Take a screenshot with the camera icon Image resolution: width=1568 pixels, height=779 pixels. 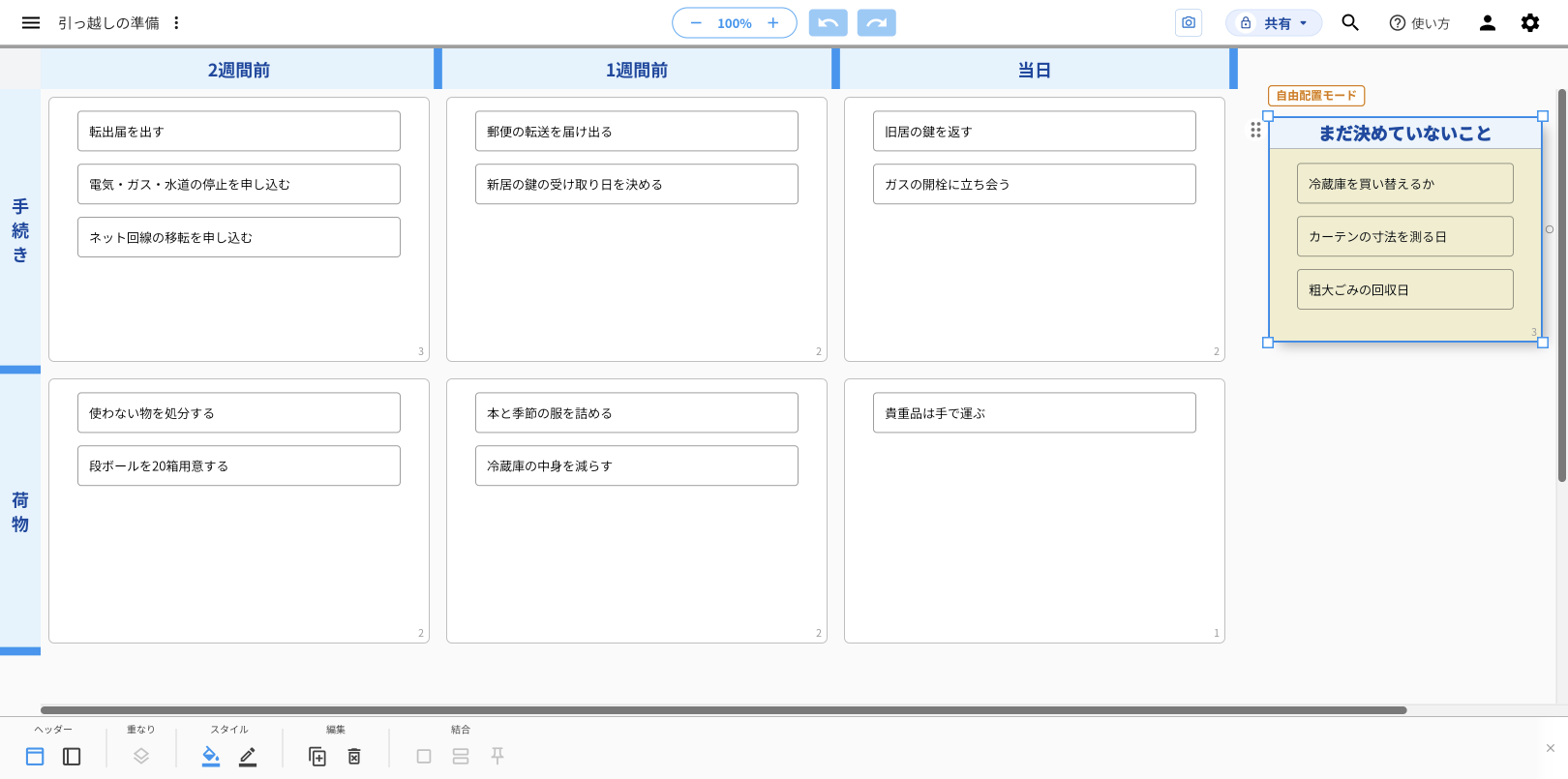click(x=1189, y=22)
